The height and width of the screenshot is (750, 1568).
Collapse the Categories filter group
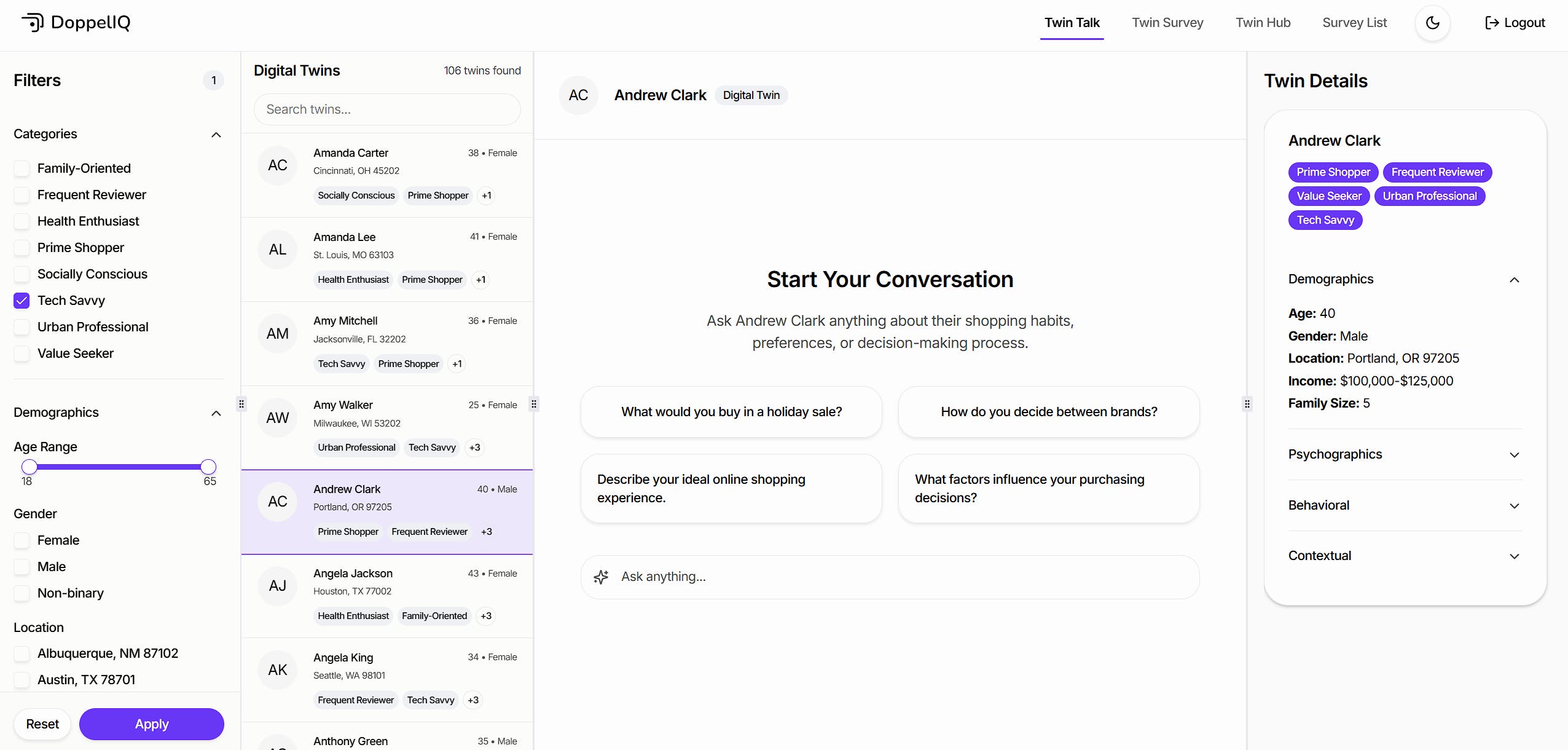216,135
